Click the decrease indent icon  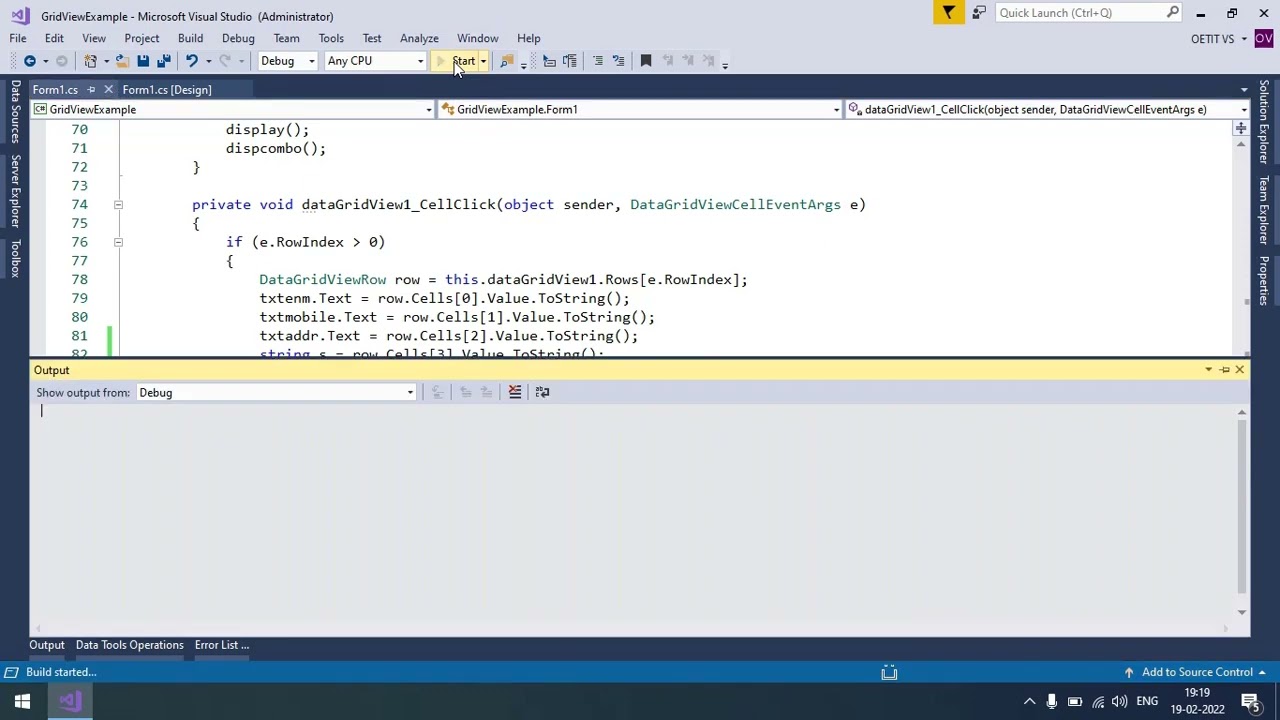pyautogui.click(x=549, y=61)
